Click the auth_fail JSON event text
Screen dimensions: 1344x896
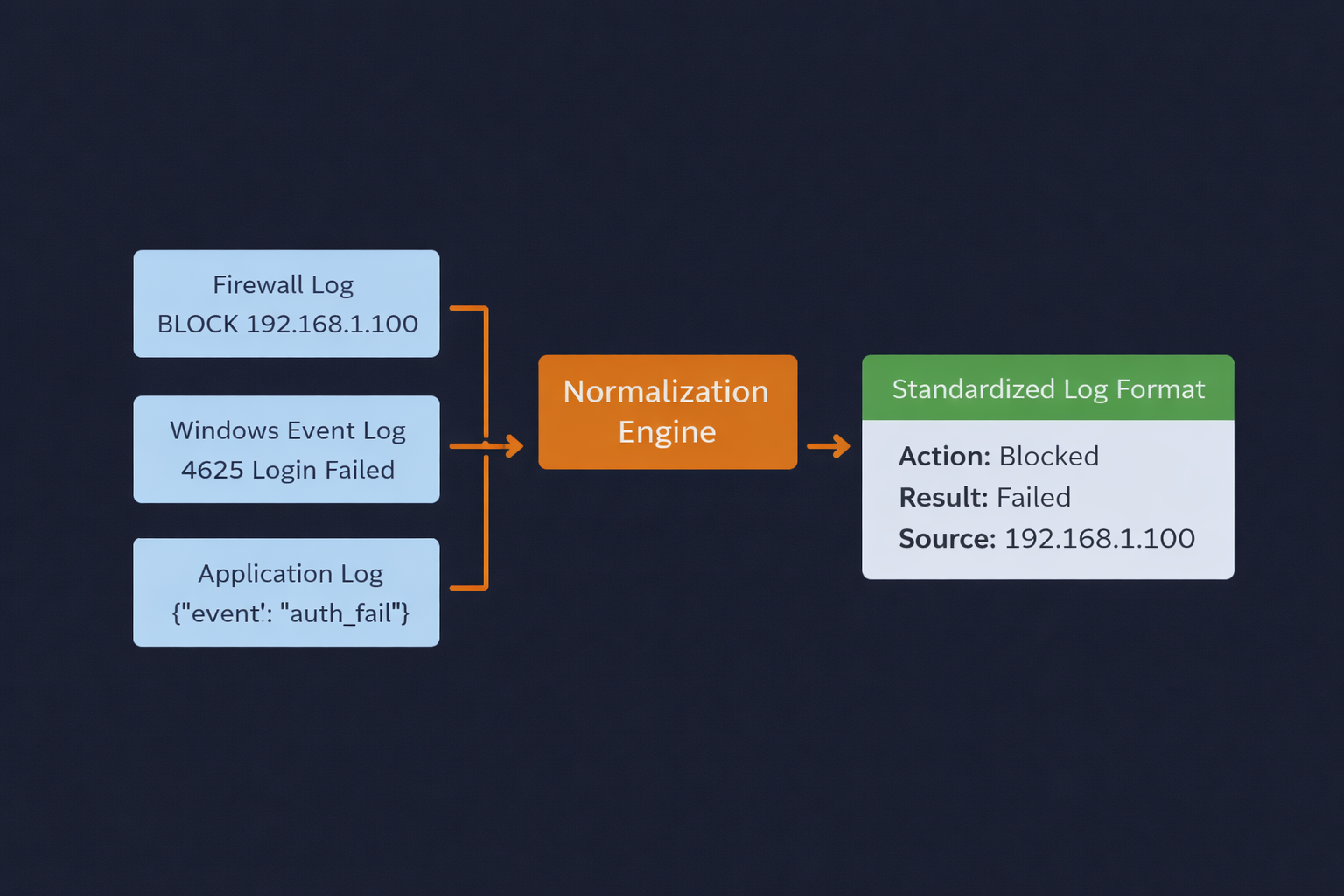click(x=290, y=613)
